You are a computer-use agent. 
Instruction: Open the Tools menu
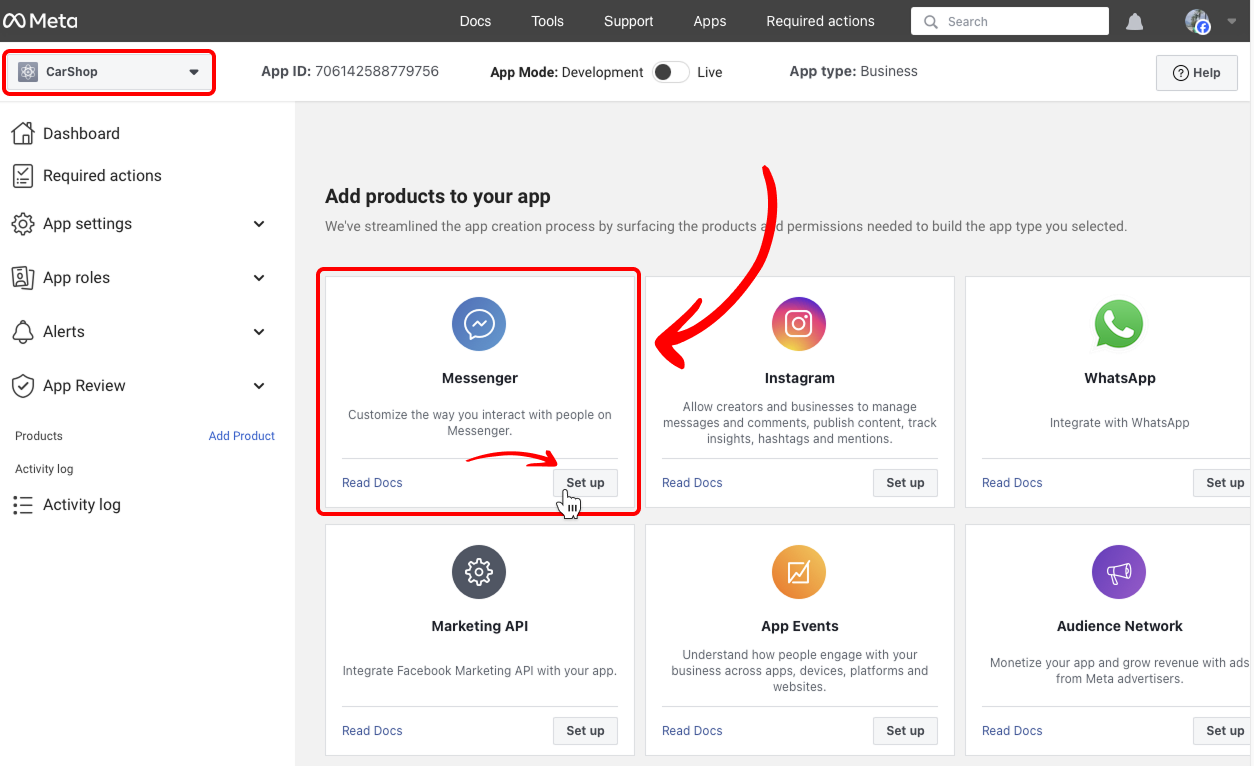click(x=547, y=21)
